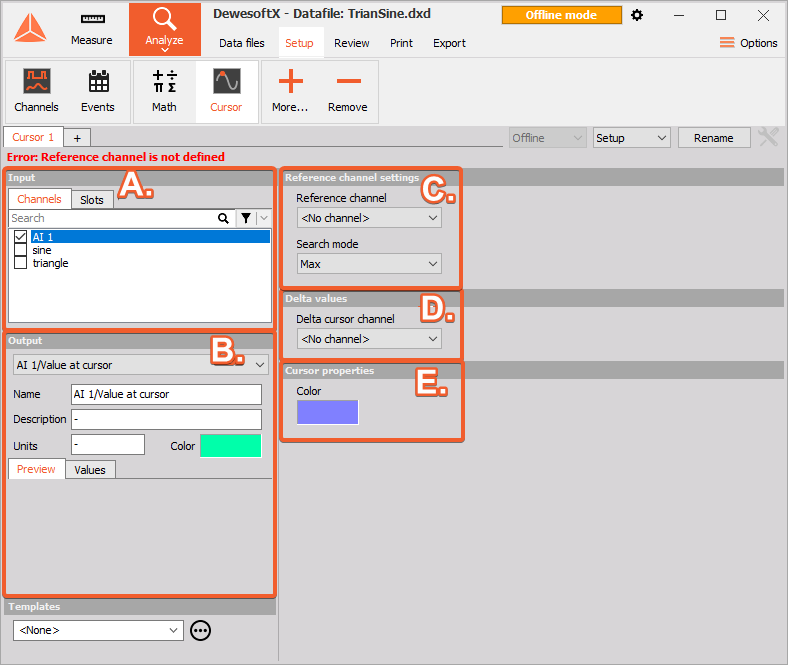Expand the filter dropdown arrow
The width and height of the screenshot is (788, 665).
(x=264, y=218)
